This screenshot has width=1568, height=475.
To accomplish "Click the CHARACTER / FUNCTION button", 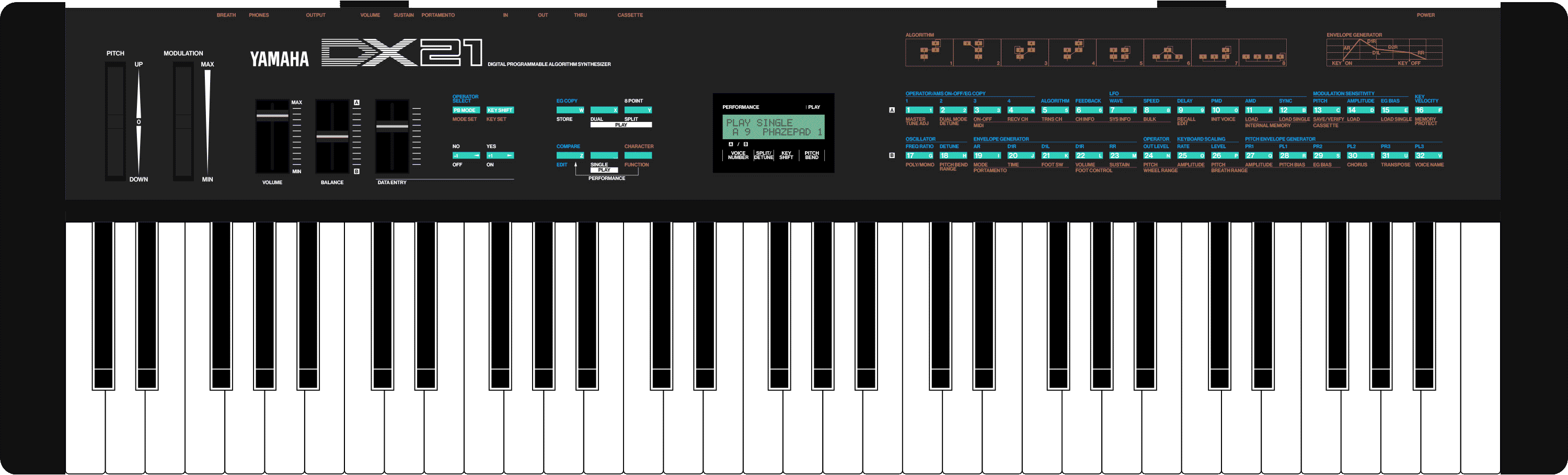I will tap(639, 156).
